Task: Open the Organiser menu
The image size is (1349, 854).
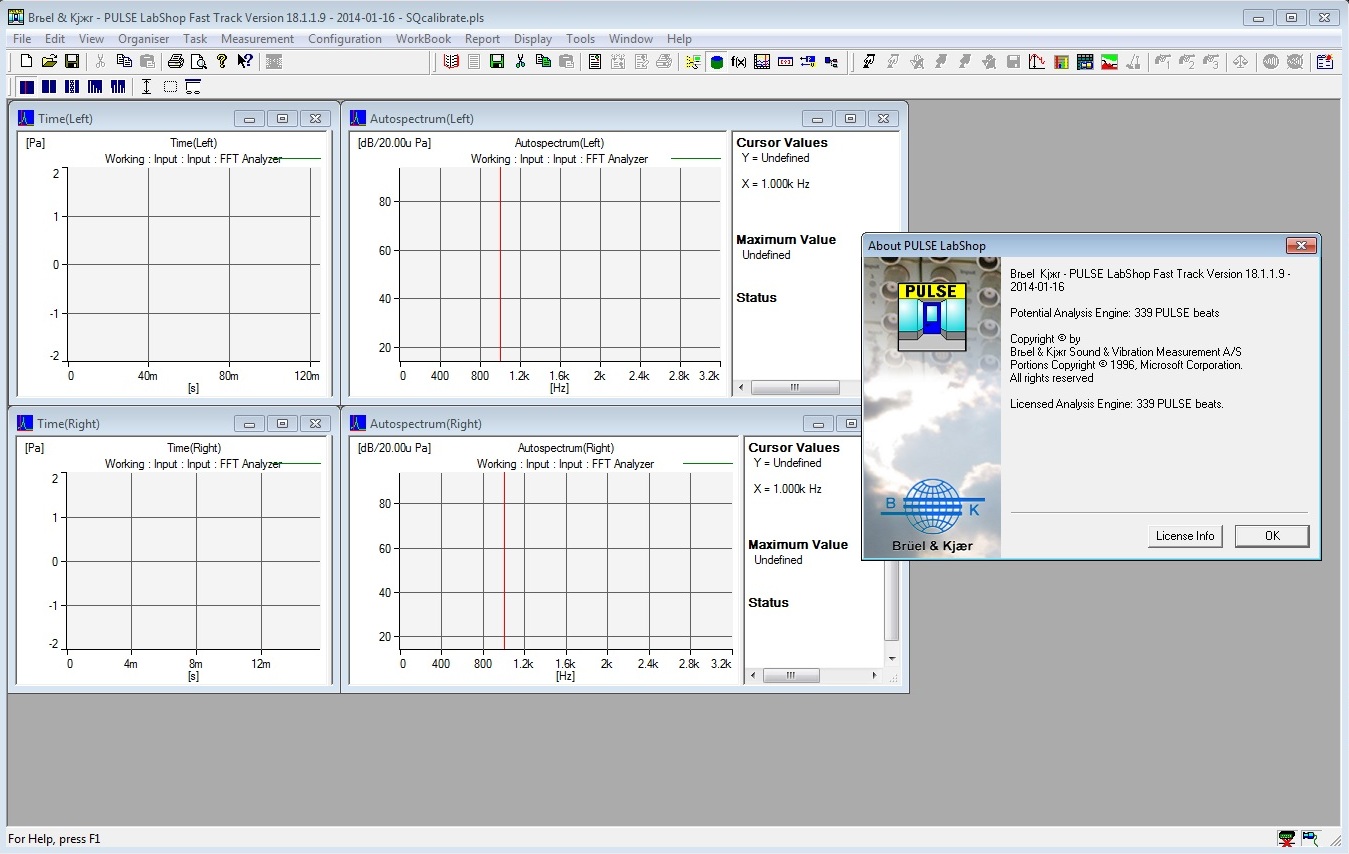Action: point(143,39)
